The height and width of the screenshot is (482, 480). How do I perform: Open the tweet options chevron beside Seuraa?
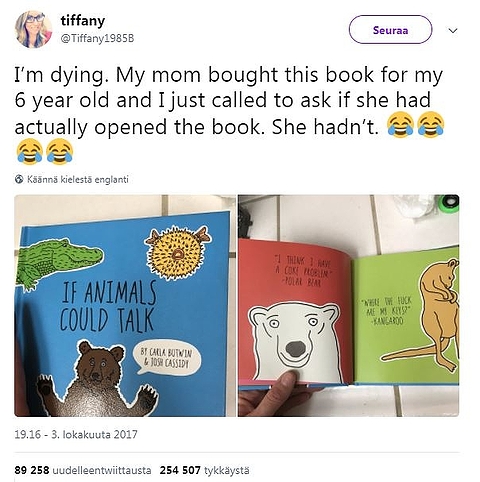[x=453, y=31]
